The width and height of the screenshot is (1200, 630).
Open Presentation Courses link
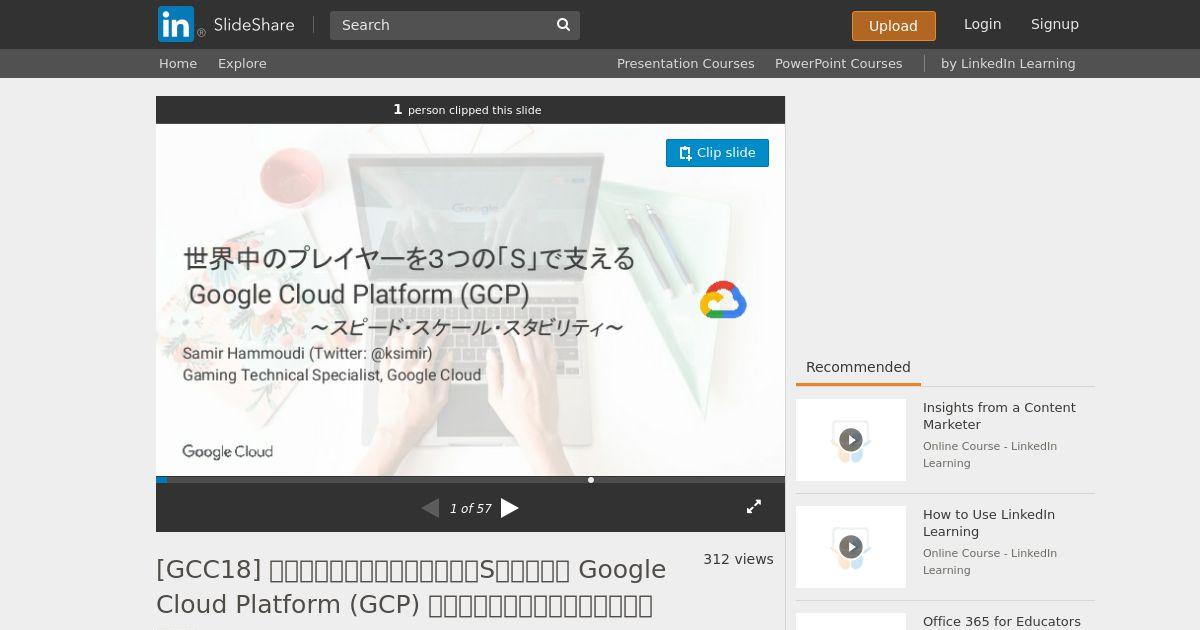coord(685,63)
